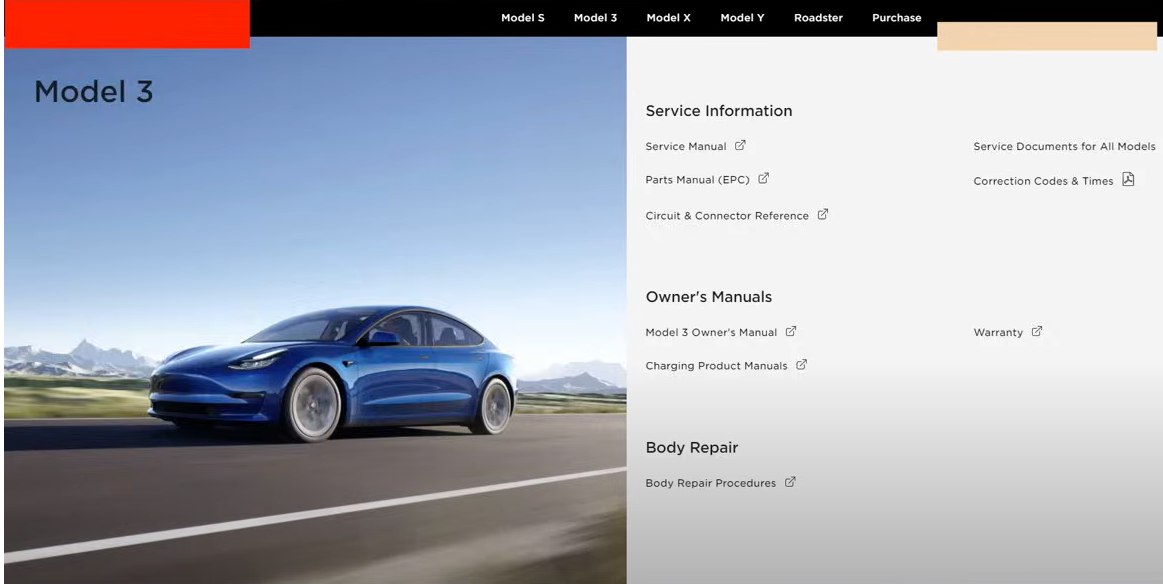Open the Body Repair Procedures text link
Viewport: 1163px width, 584px height.
point(710,484)
